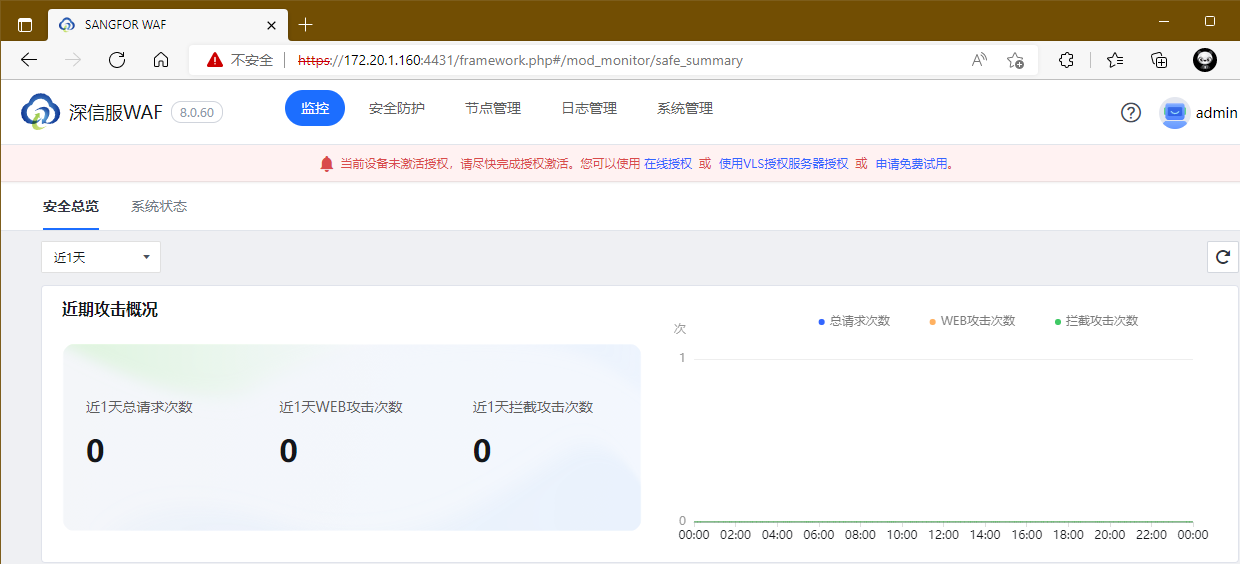Image resolution: width=1240 pixels, height=564 pixels.
Task: Click the admin user avatar icon
Action: 1174,113
